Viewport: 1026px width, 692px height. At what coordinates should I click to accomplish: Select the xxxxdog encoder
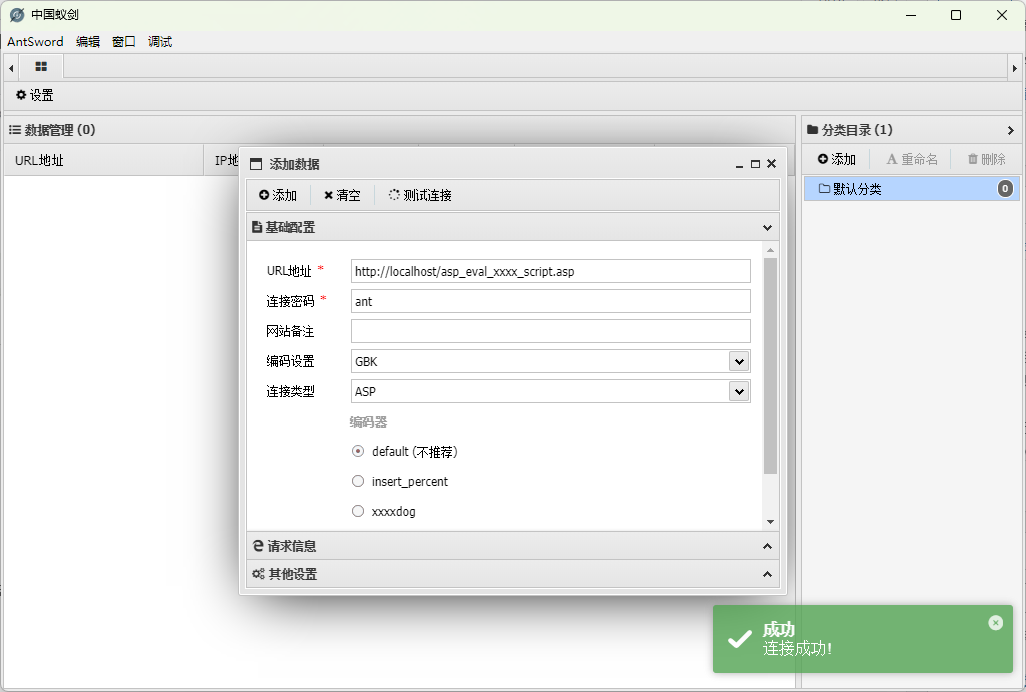[x=357, y=511]
